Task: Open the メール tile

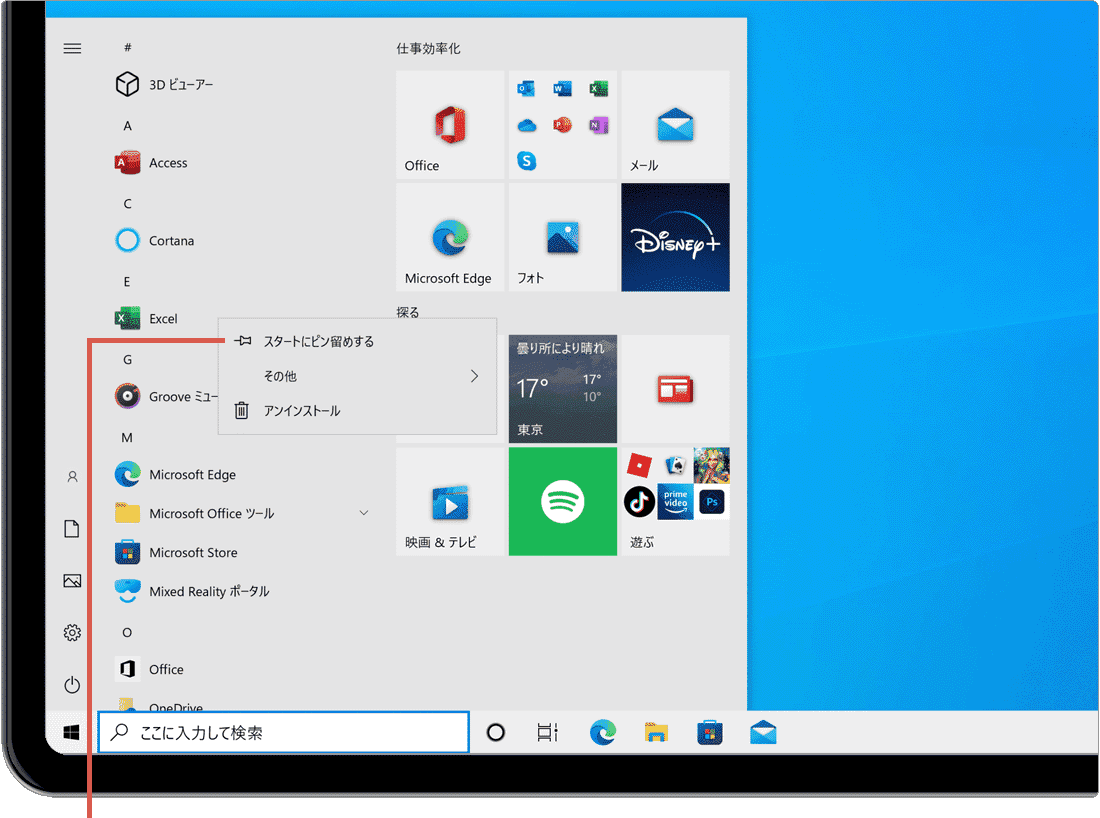Action: [675, 125]
